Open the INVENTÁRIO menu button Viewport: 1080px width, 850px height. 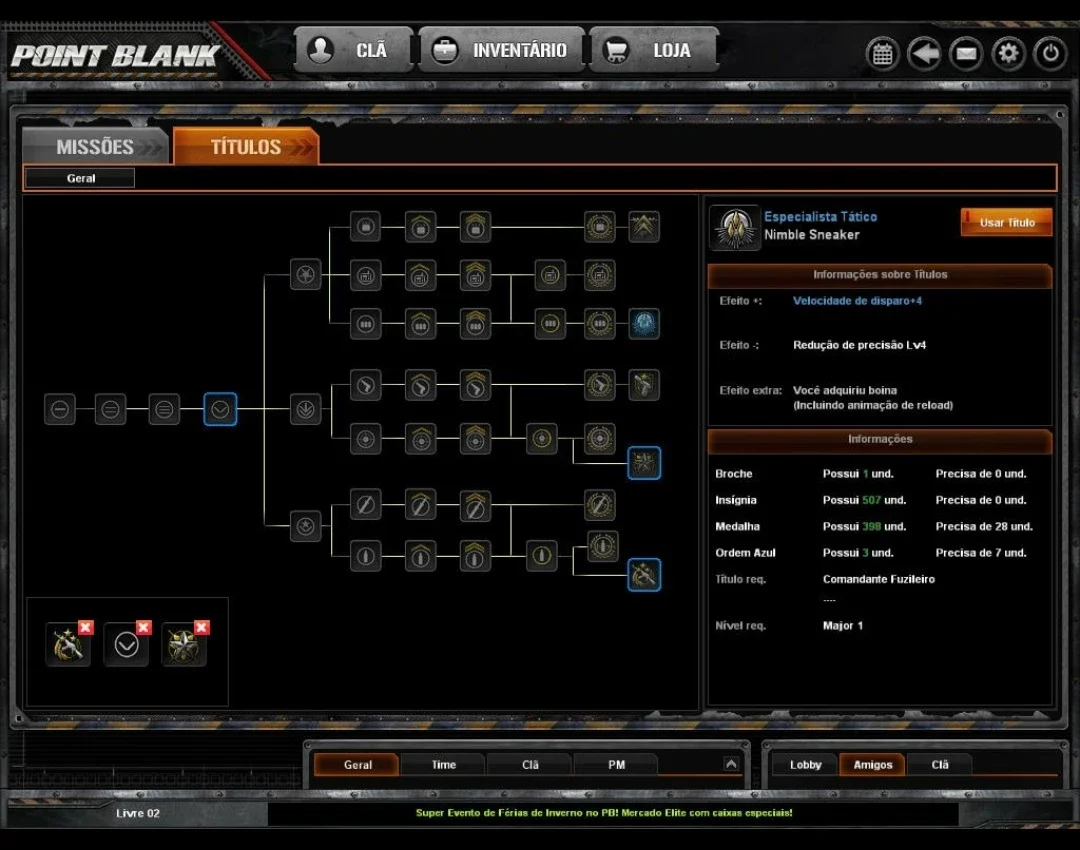coord(501,50)
